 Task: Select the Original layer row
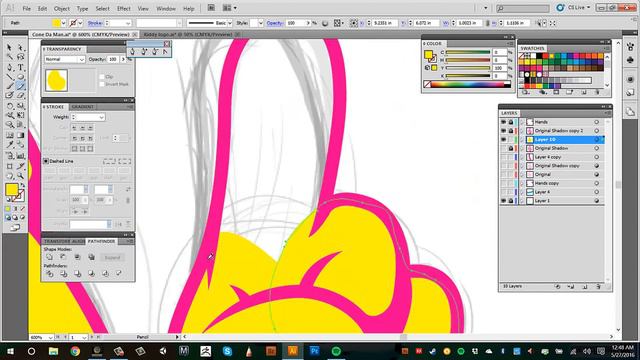[x=552, y=175]
